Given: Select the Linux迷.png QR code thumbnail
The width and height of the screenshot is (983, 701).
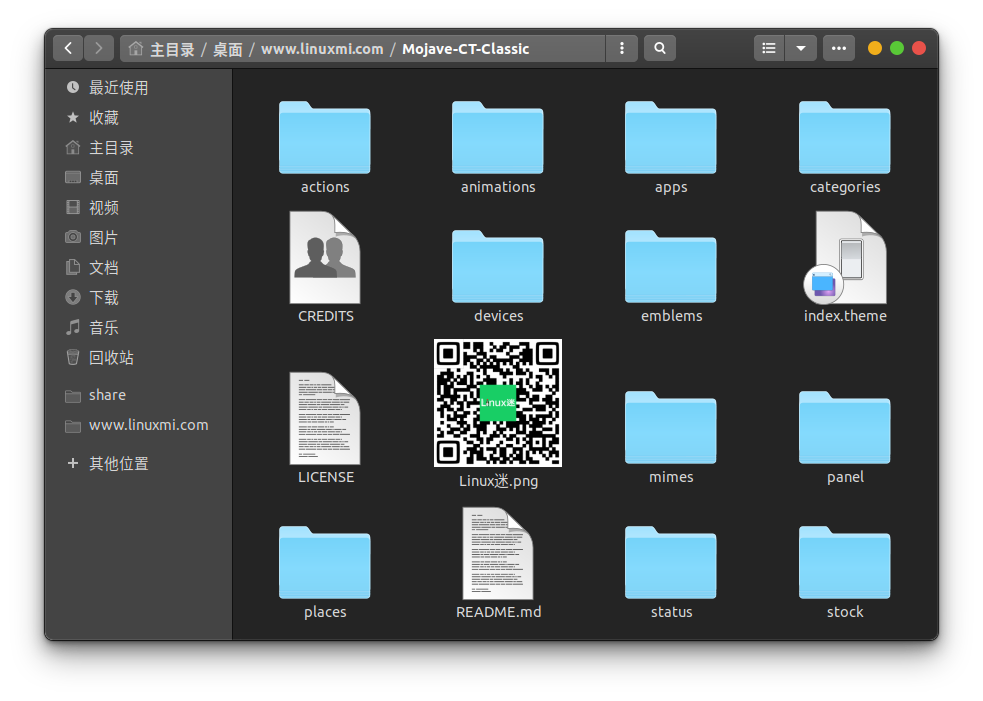Looking at the screenshot, I should coord(498,403).
